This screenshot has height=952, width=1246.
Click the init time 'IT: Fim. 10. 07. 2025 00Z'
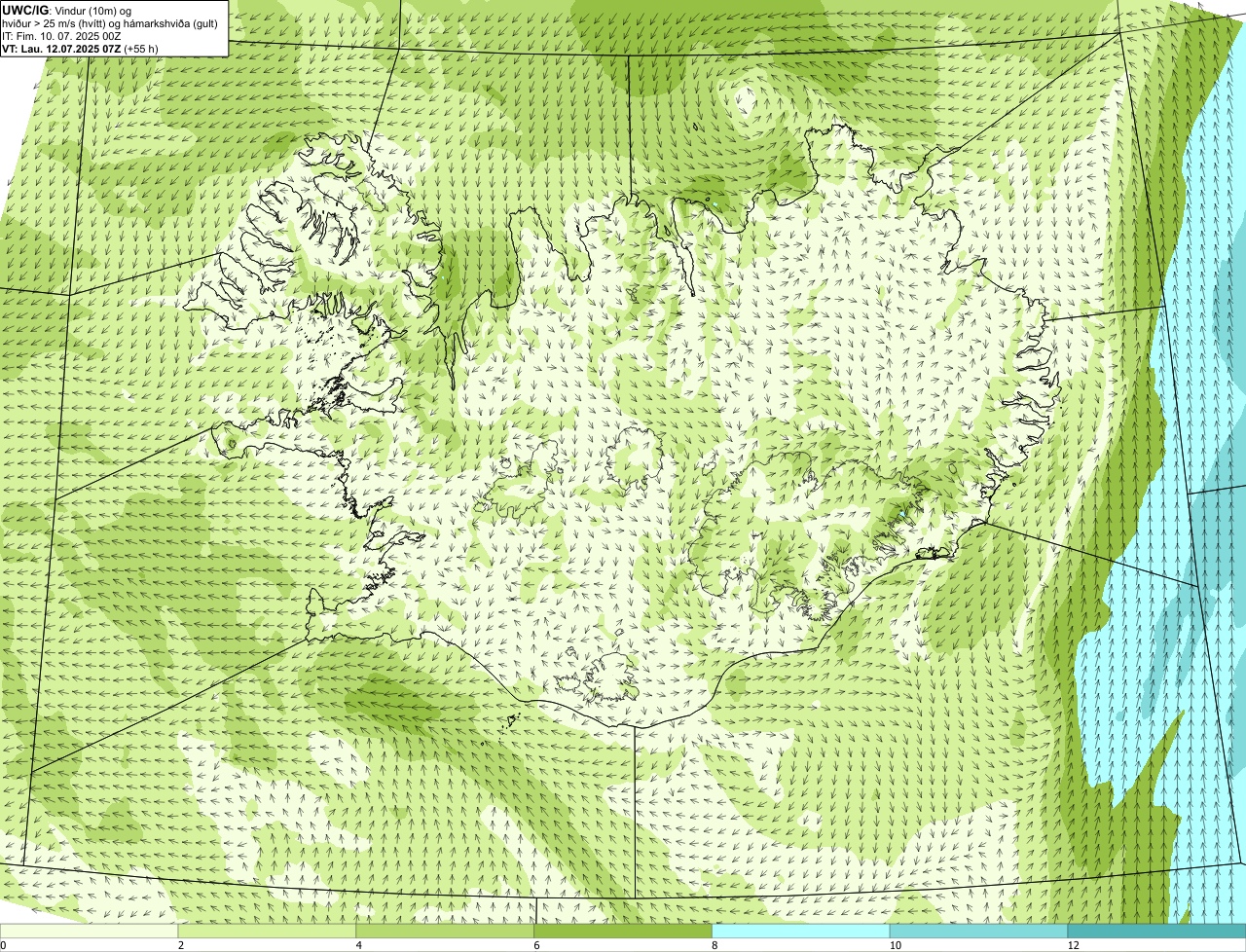(62, 35)
